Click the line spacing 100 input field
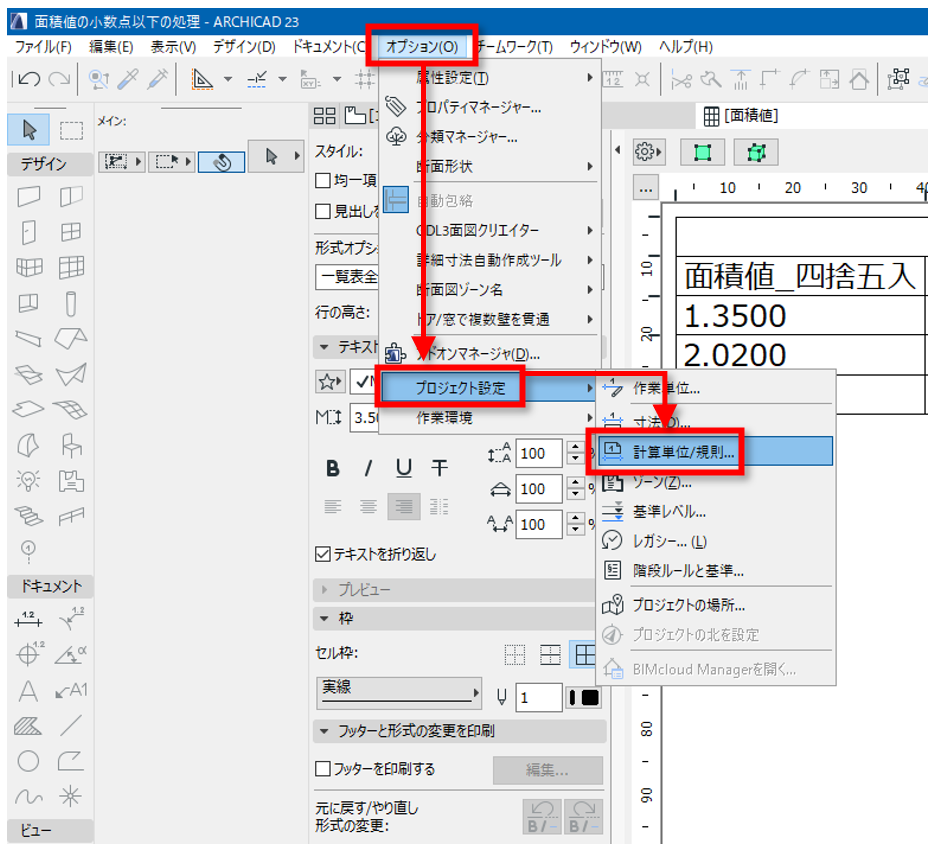The width and height of the screenshot is (938, 855). tap(538, 454)
